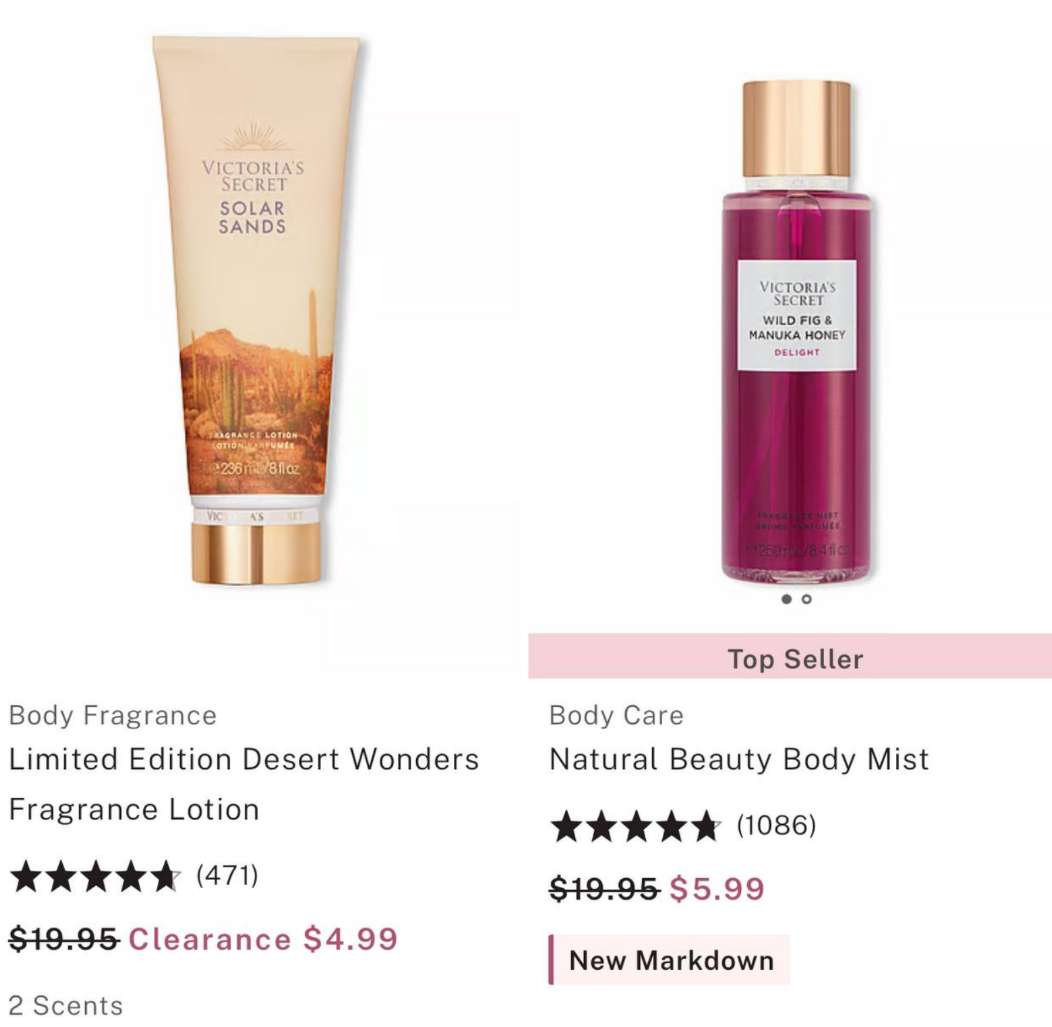Click the mist's crossed-out $19.95 price
1052x1027 pixels.
pyautogui.click(x=604, y=889)
